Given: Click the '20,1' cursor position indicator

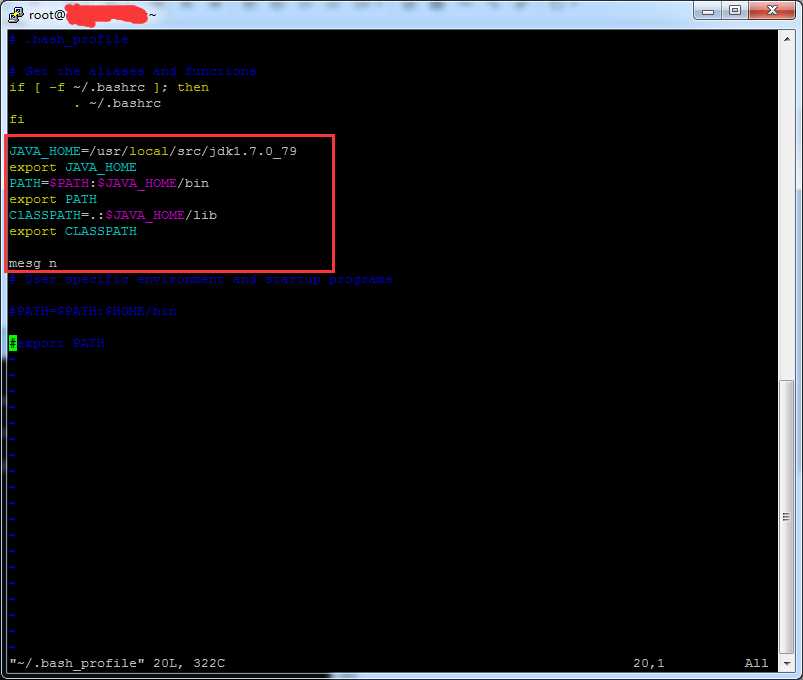Looking at the screenshot, I should [x=649, y=664].
